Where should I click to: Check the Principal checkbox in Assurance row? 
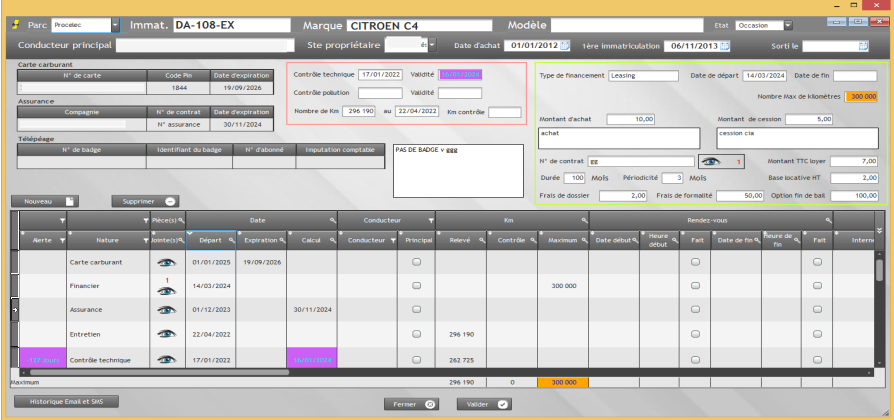coord(416,309)
